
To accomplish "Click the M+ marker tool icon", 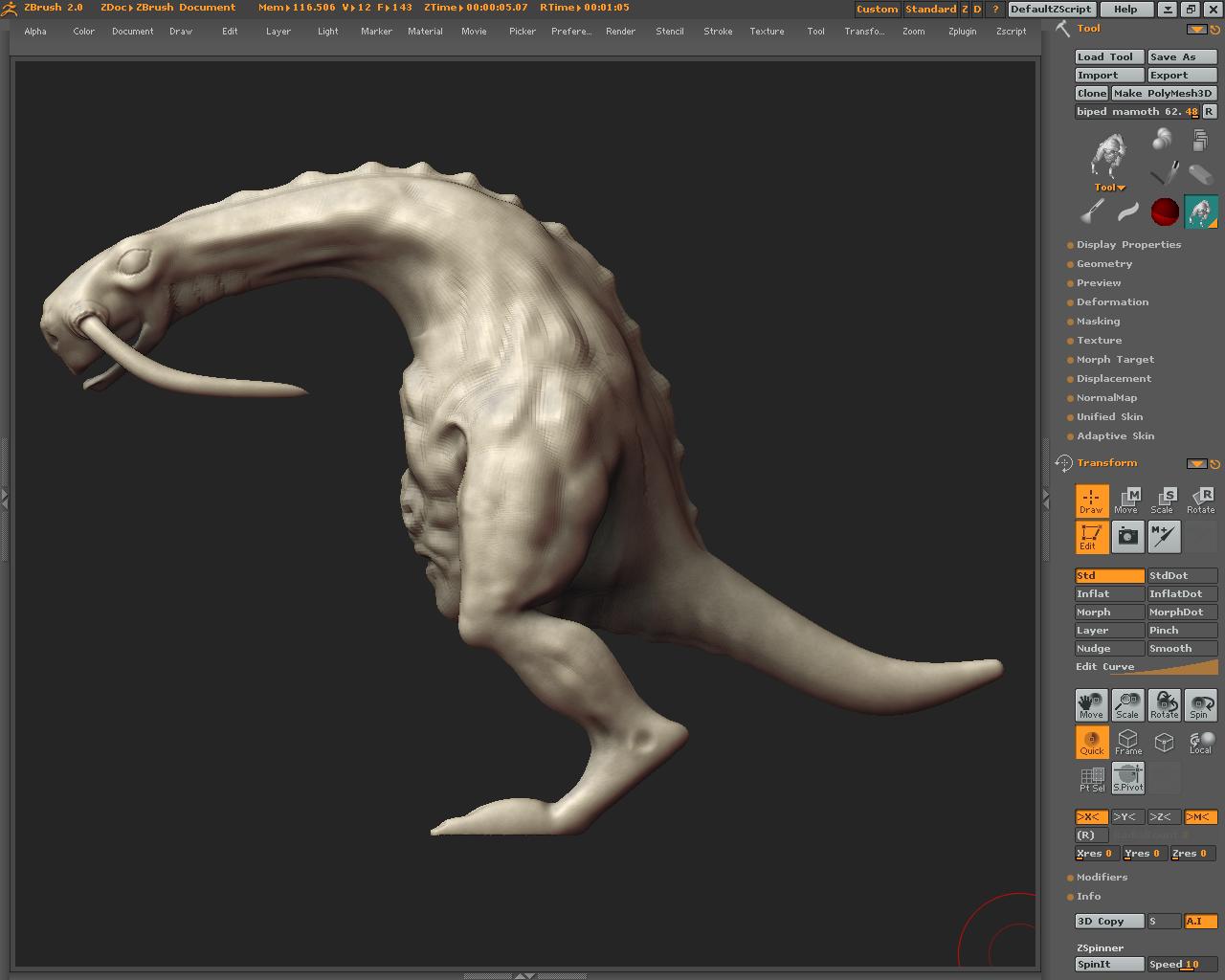I will (1164, 537).
